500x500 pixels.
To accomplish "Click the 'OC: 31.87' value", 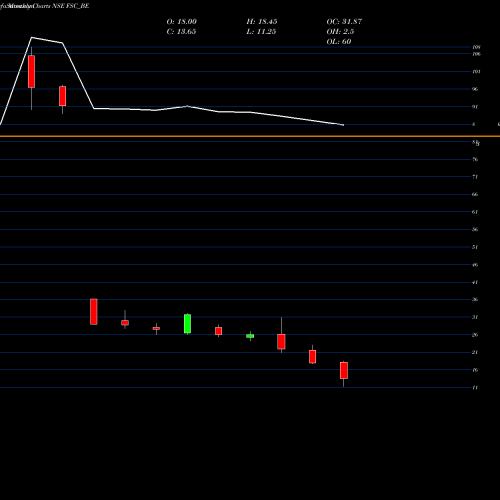I will pyautogui.click(x=344, y=22).
